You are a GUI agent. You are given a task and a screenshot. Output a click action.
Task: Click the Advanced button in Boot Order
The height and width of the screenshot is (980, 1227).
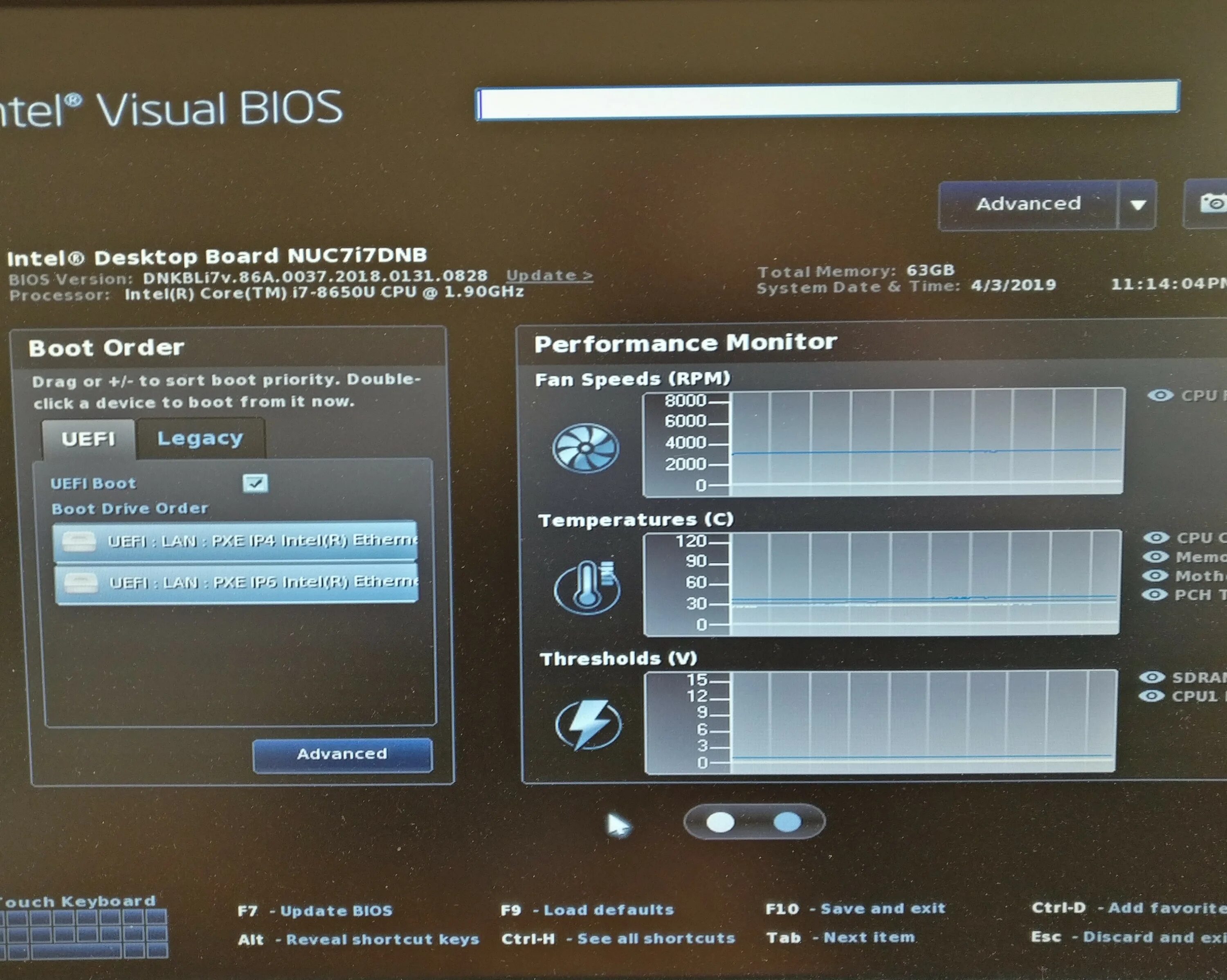tap(342, 754)
